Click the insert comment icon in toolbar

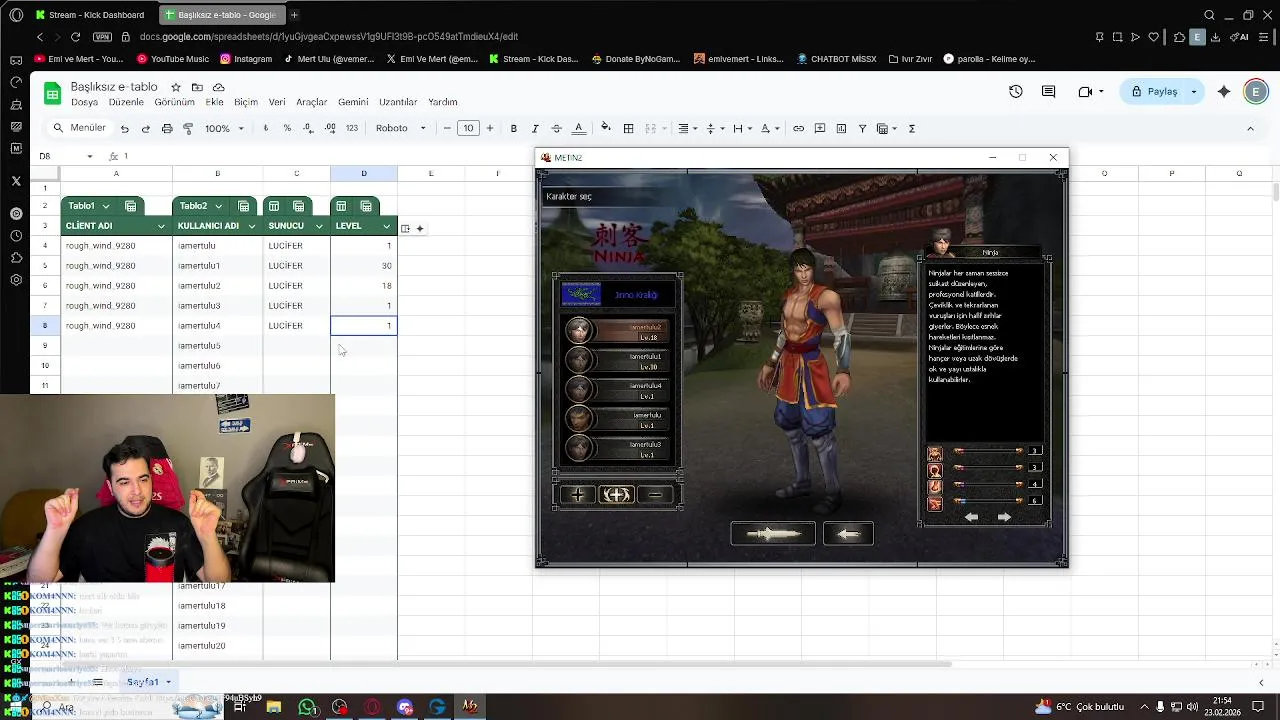coord(820,128)
